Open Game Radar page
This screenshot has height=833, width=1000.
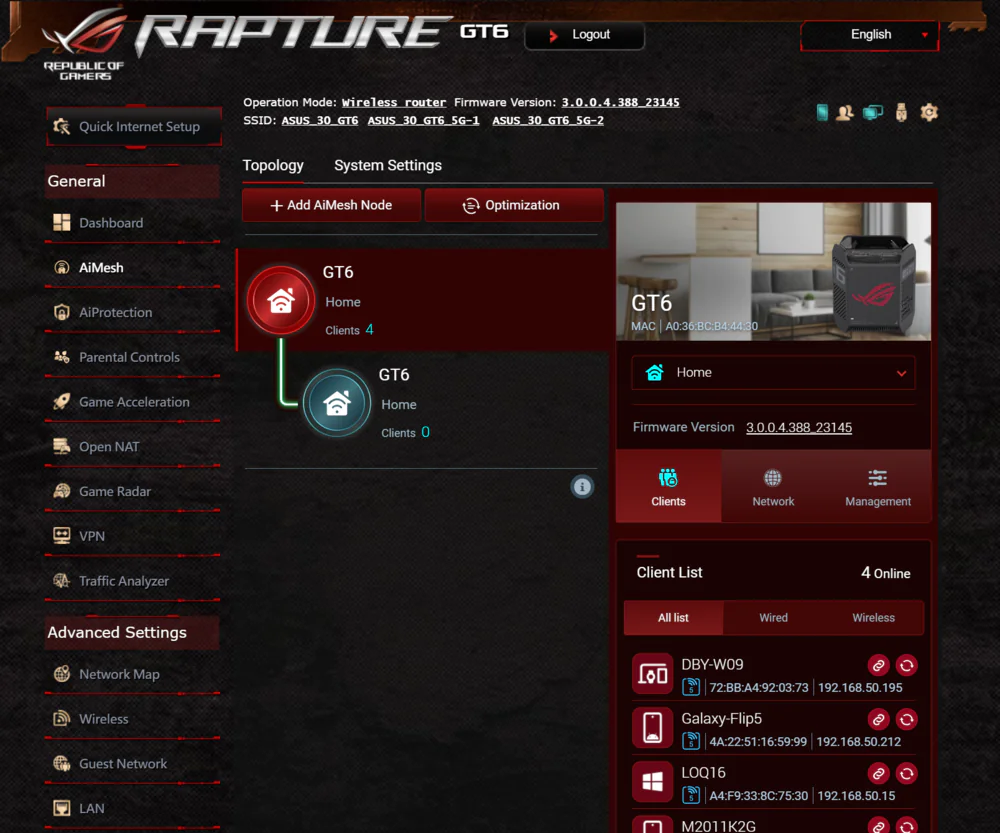pyautogui.click(x=133, y=491)
